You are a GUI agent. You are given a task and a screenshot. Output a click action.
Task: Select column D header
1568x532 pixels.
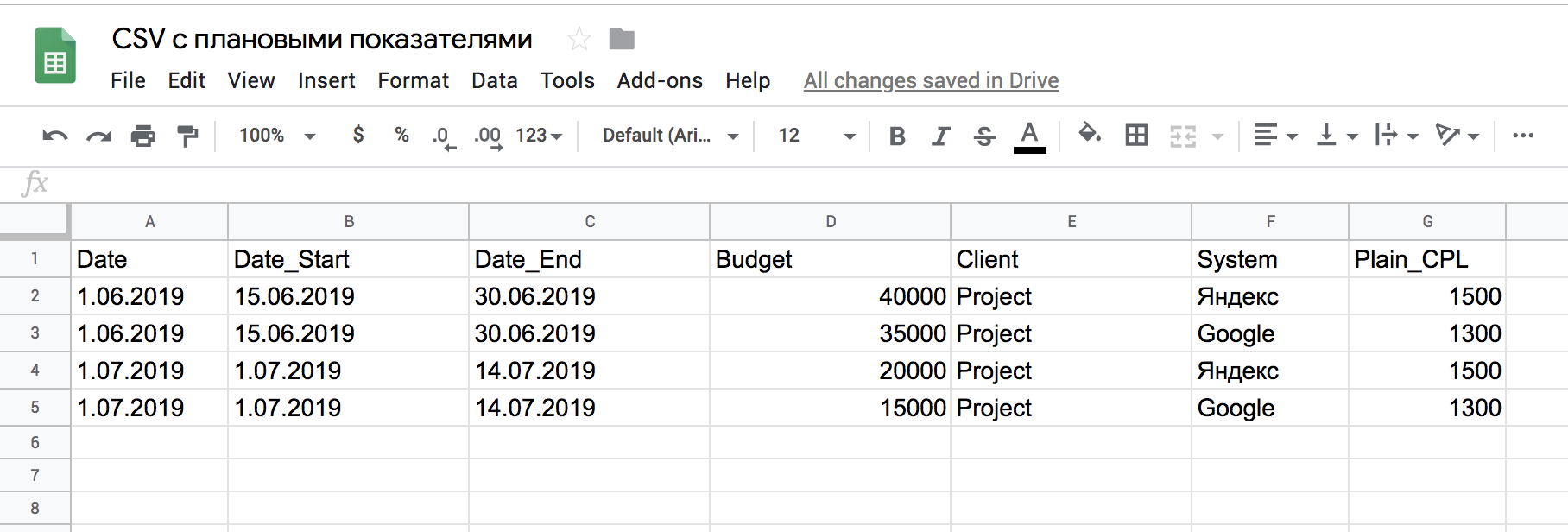pyautogui.click(x=831, y=222)
